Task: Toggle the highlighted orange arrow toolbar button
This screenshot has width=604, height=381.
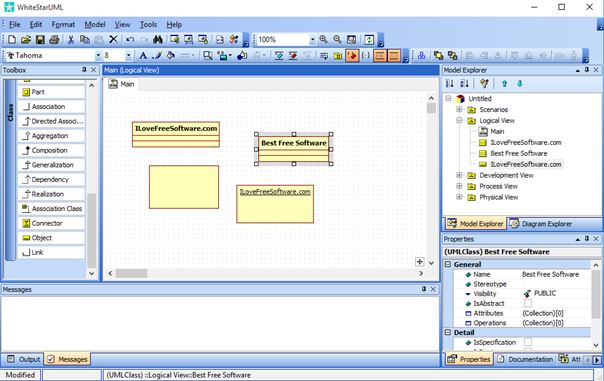Action: [x=352, y=55]
